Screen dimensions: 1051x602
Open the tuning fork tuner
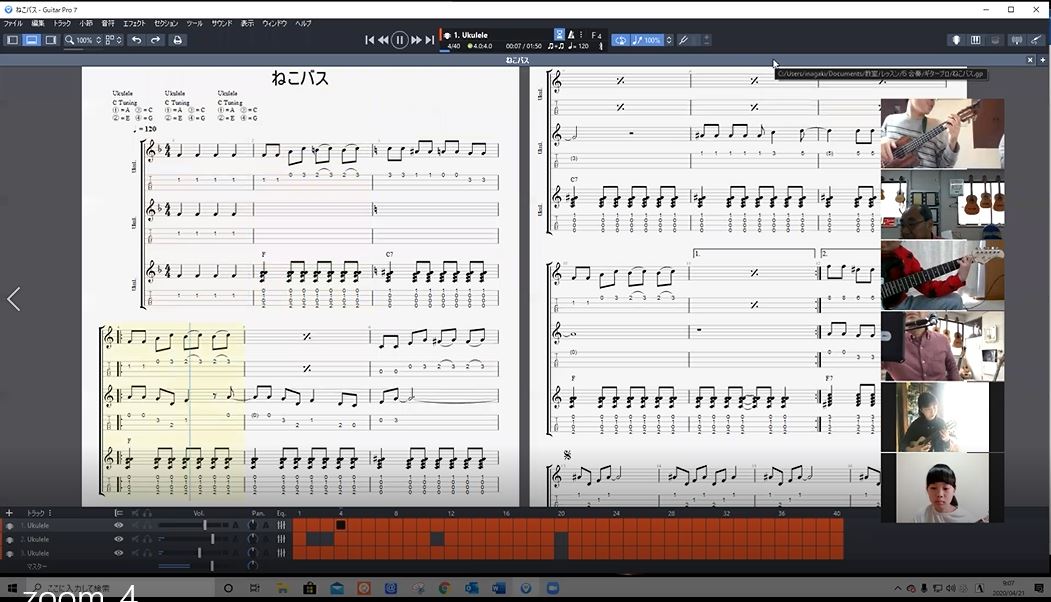pos(684,40)
